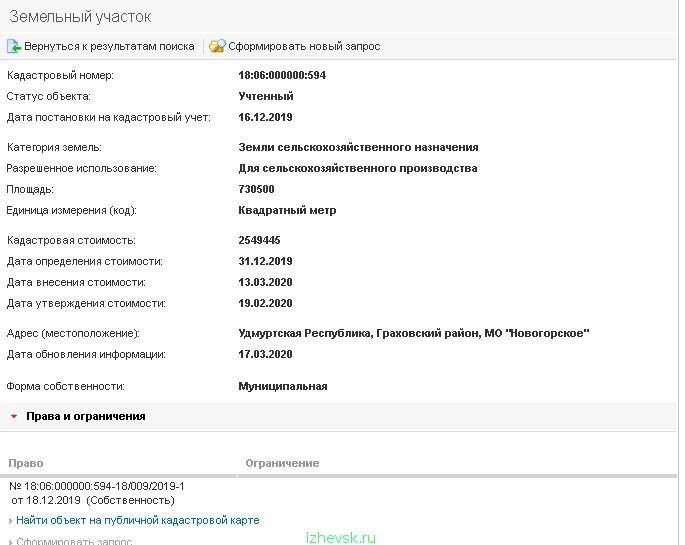Open 'Найти объект на публичной кадастровой карте'
The width and height of the screenshot is (685, 545).
138,520
